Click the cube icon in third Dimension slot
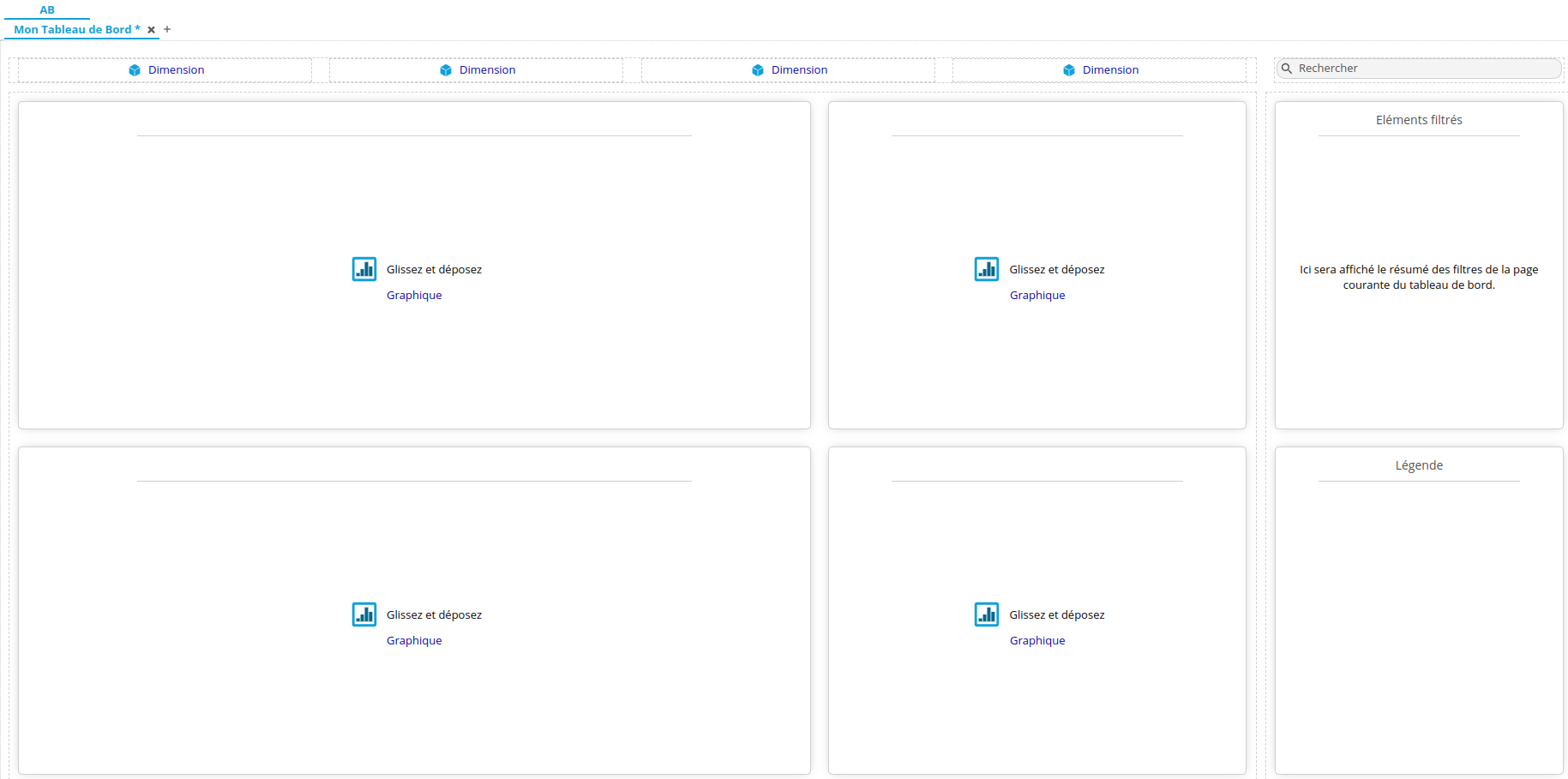 [758, 70]
